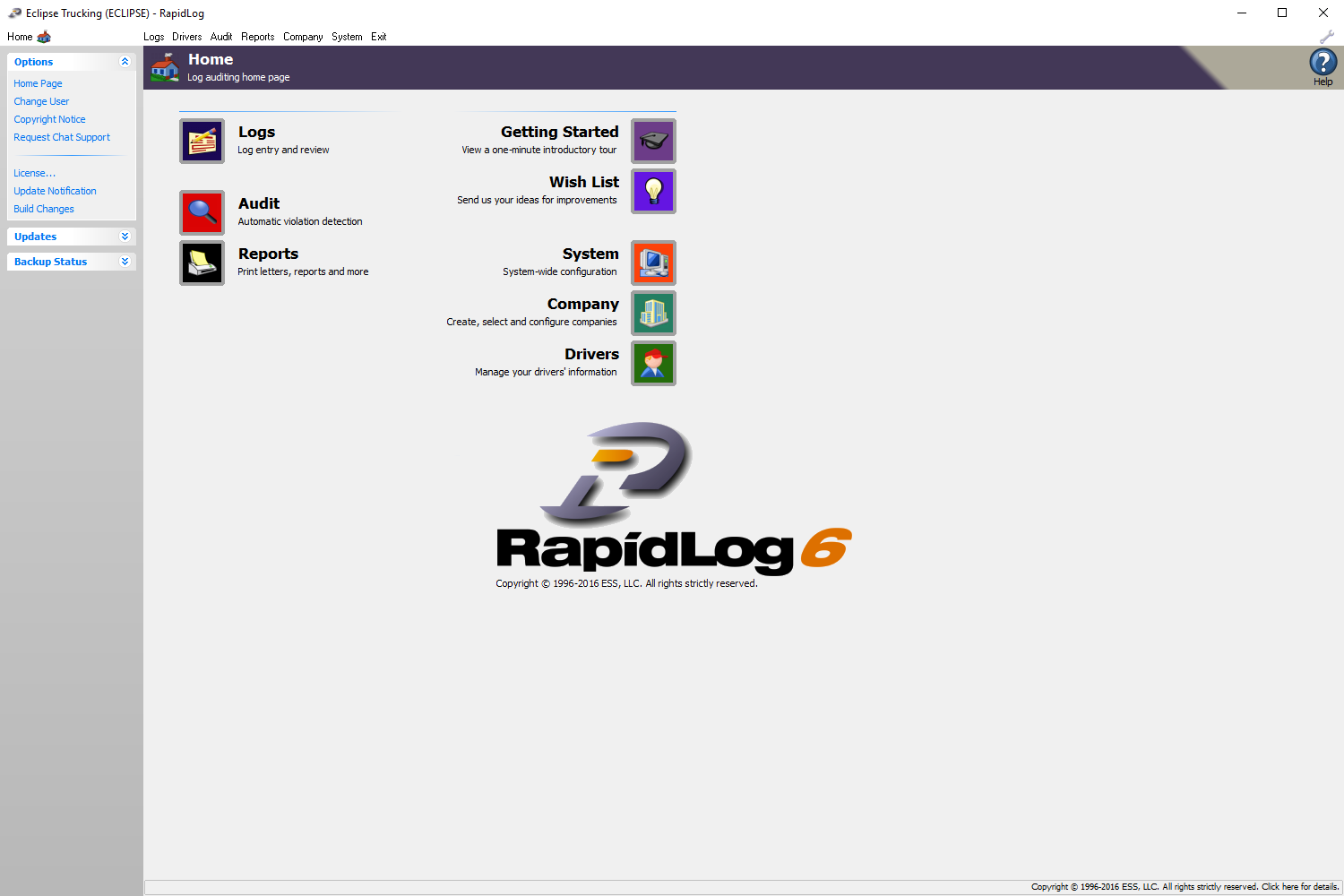The height and width of the screenshot is (896, 1344).
Task: Click Request Chat Support link
Action: point(62,137)
